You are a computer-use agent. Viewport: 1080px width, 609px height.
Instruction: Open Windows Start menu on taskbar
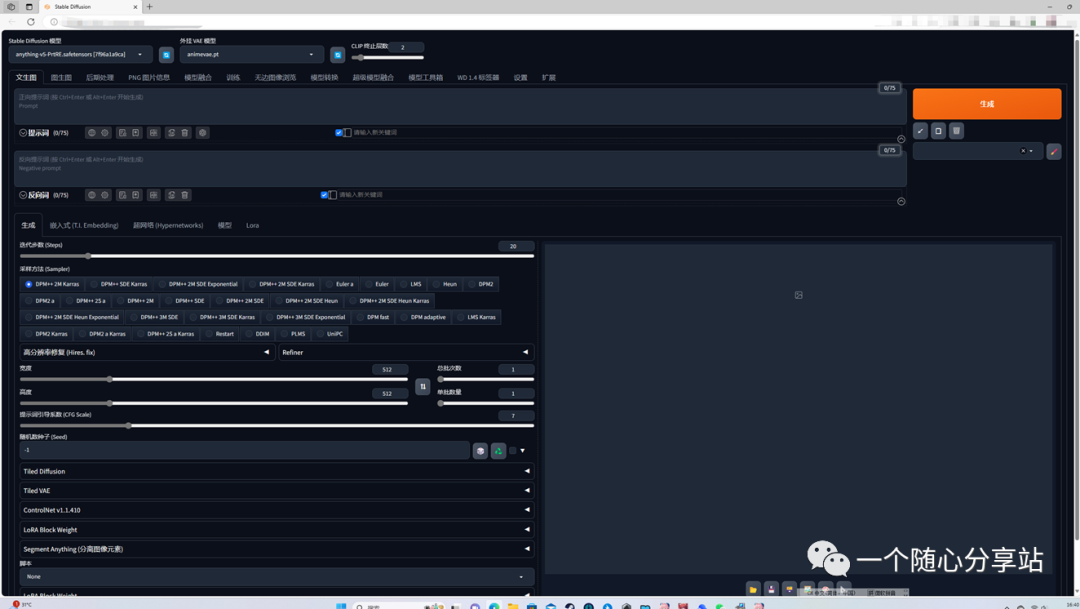tap(341, 606)
